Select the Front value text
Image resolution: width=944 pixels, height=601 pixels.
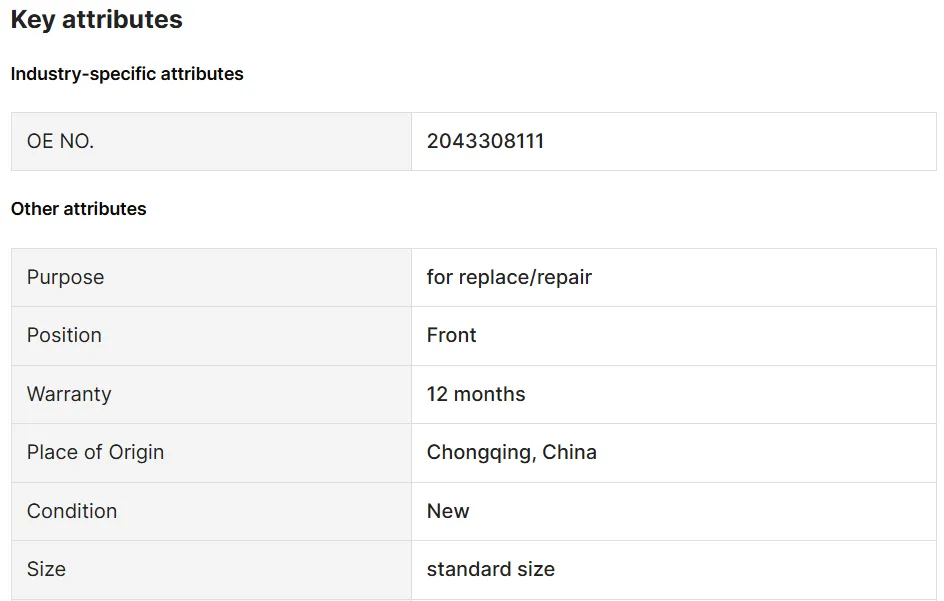tap(452, 336)
